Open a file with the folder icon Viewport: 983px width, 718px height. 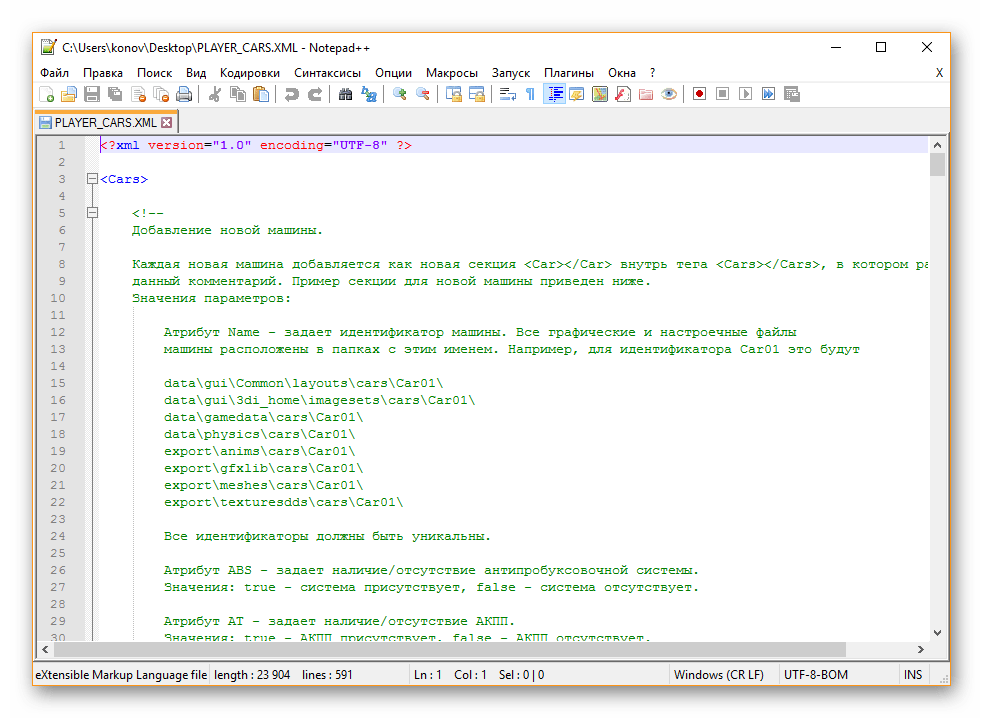69,94
